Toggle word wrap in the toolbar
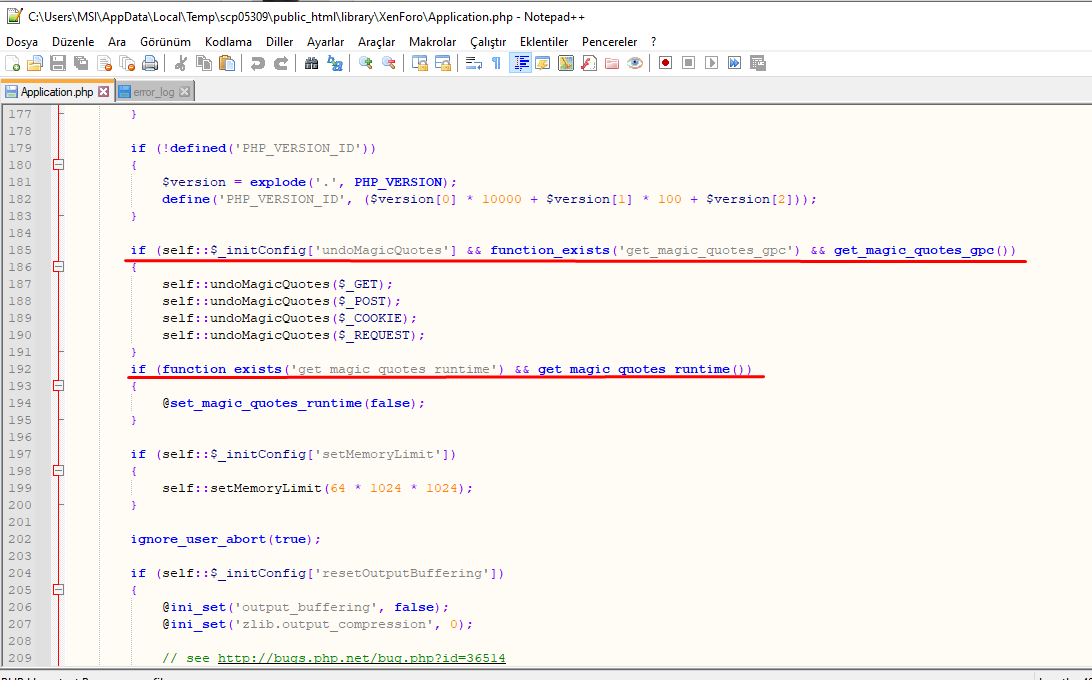The height and width of the screenshot is (680, 1092). click(474, 63)
